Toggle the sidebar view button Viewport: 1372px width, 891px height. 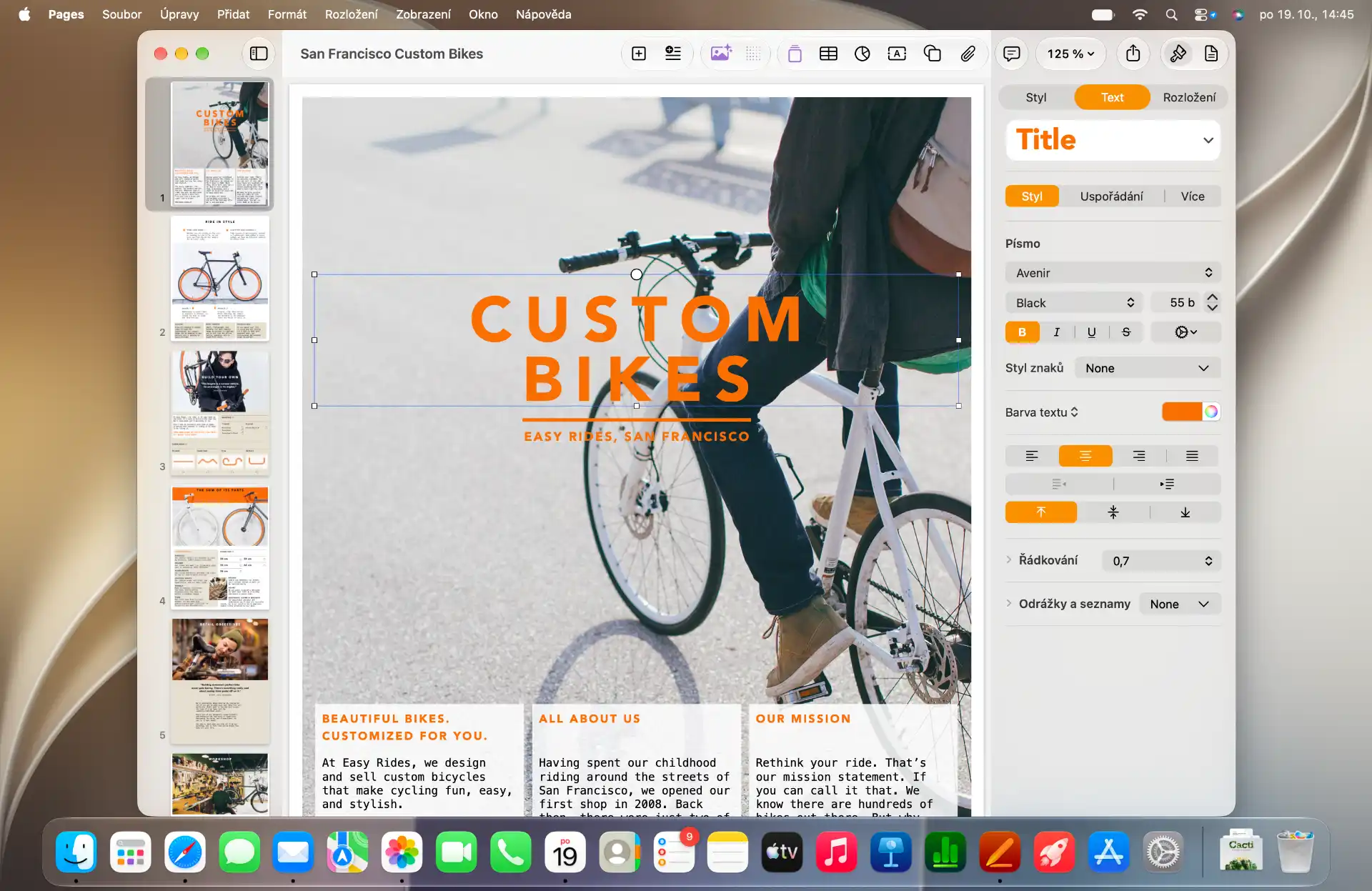[259, 54]
